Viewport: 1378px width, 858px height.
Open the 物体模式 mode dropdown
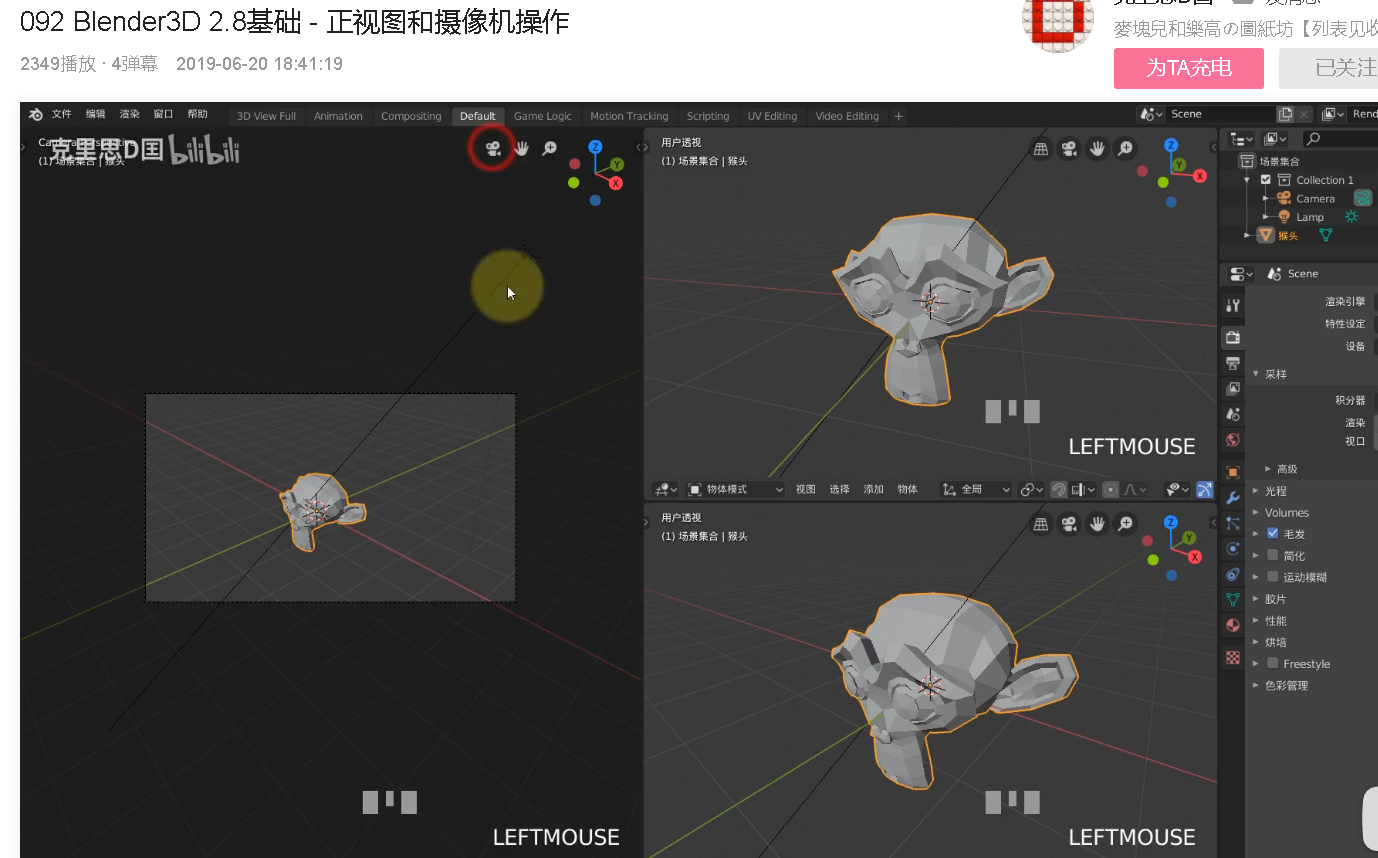coord(736,489)
